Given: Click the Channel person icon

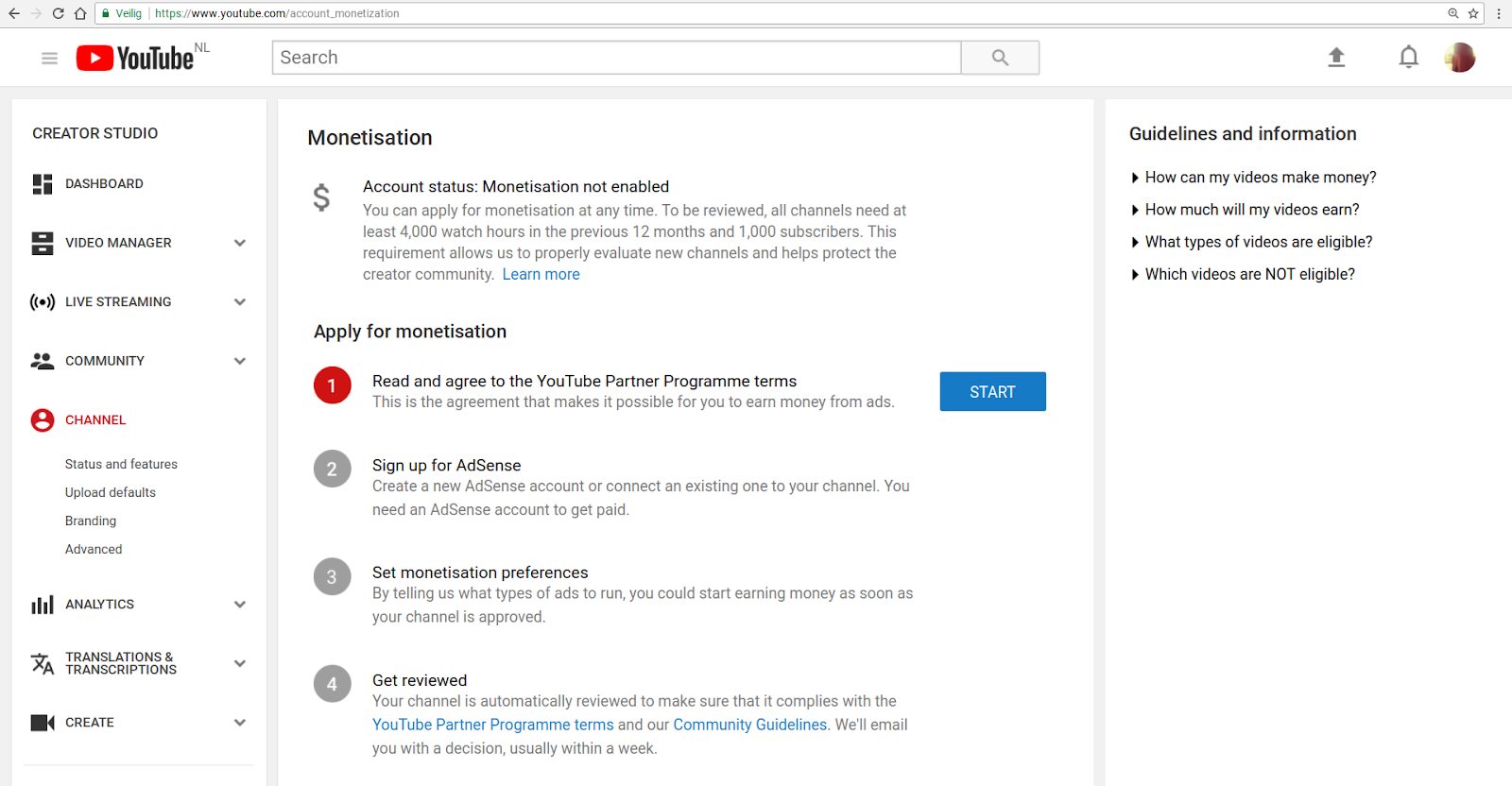Looking at the screenshot, I should point(43,420).
